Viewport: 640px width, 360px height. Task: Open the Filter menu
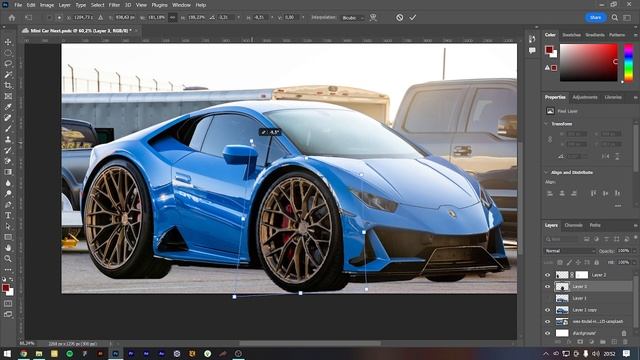114,5
